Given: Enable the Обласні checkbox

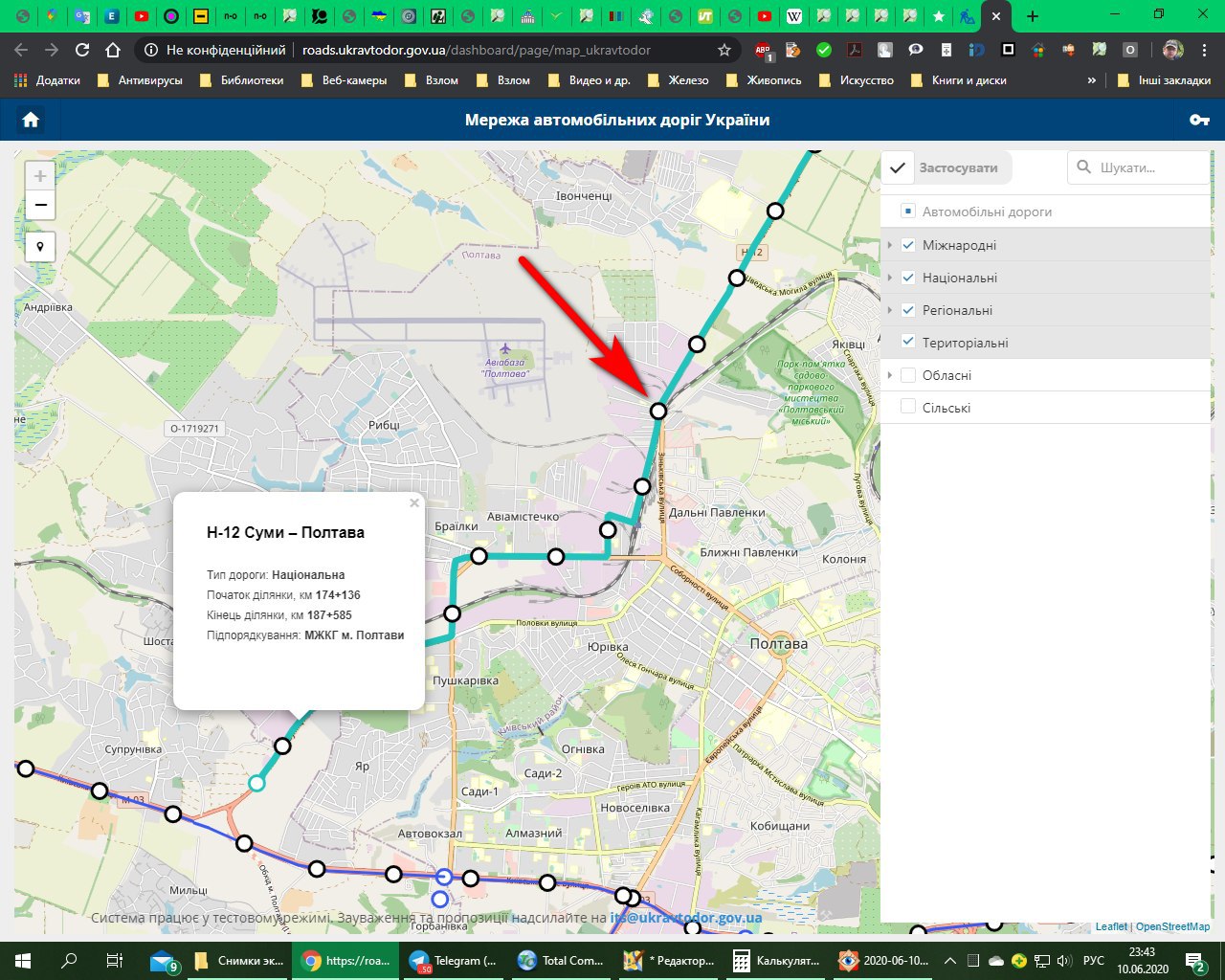Looking at the screenshot, I should point(908,375).
